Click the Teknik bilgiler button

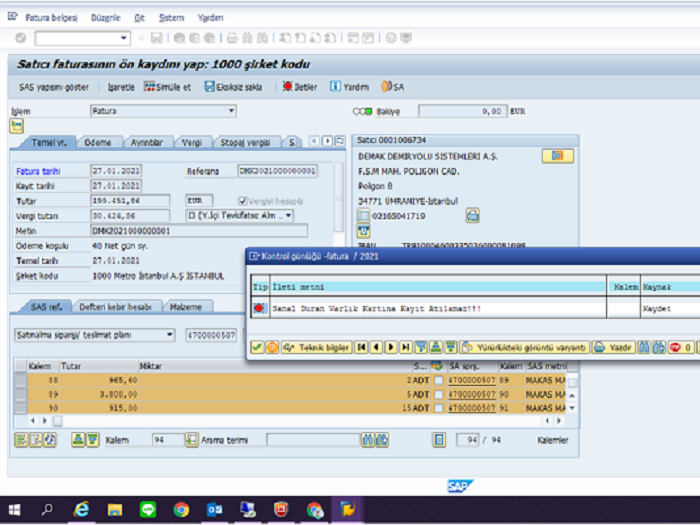pyautogui.click(x=317, y=347)
